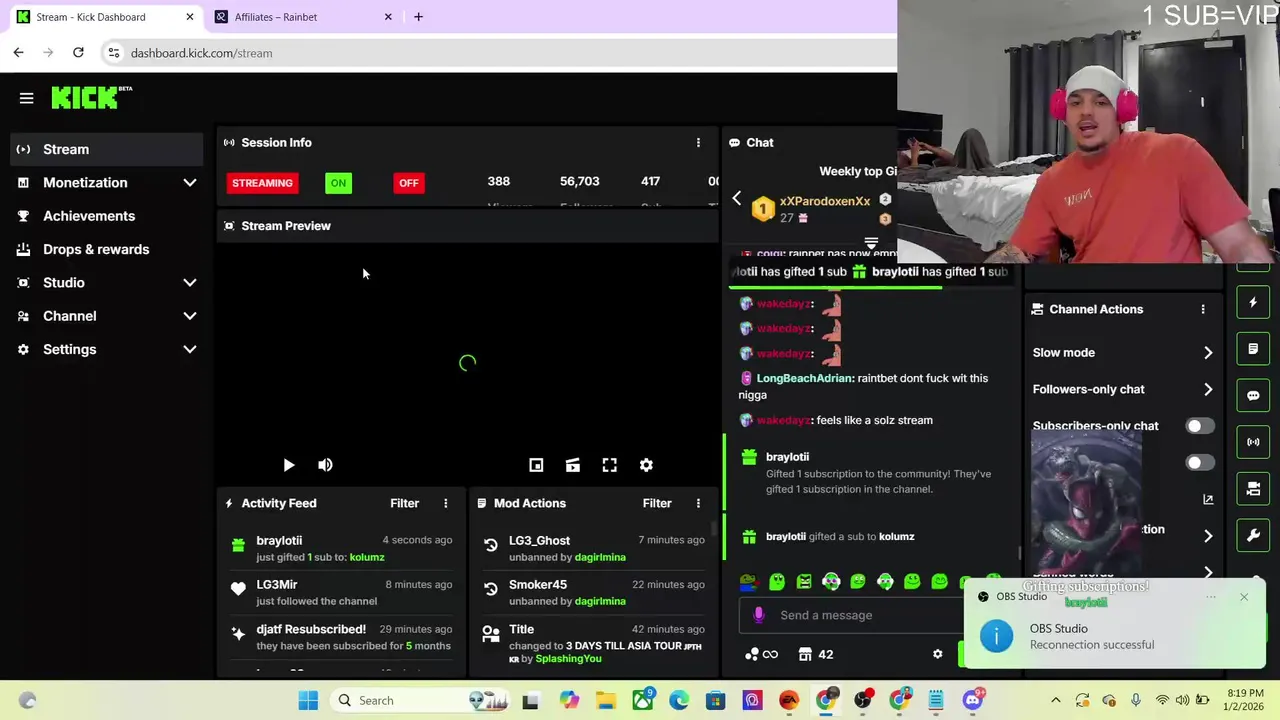Viewport: 1280px width, 720px height.
Task: Open Activity Feed three-dot menu
Action: 446,503
